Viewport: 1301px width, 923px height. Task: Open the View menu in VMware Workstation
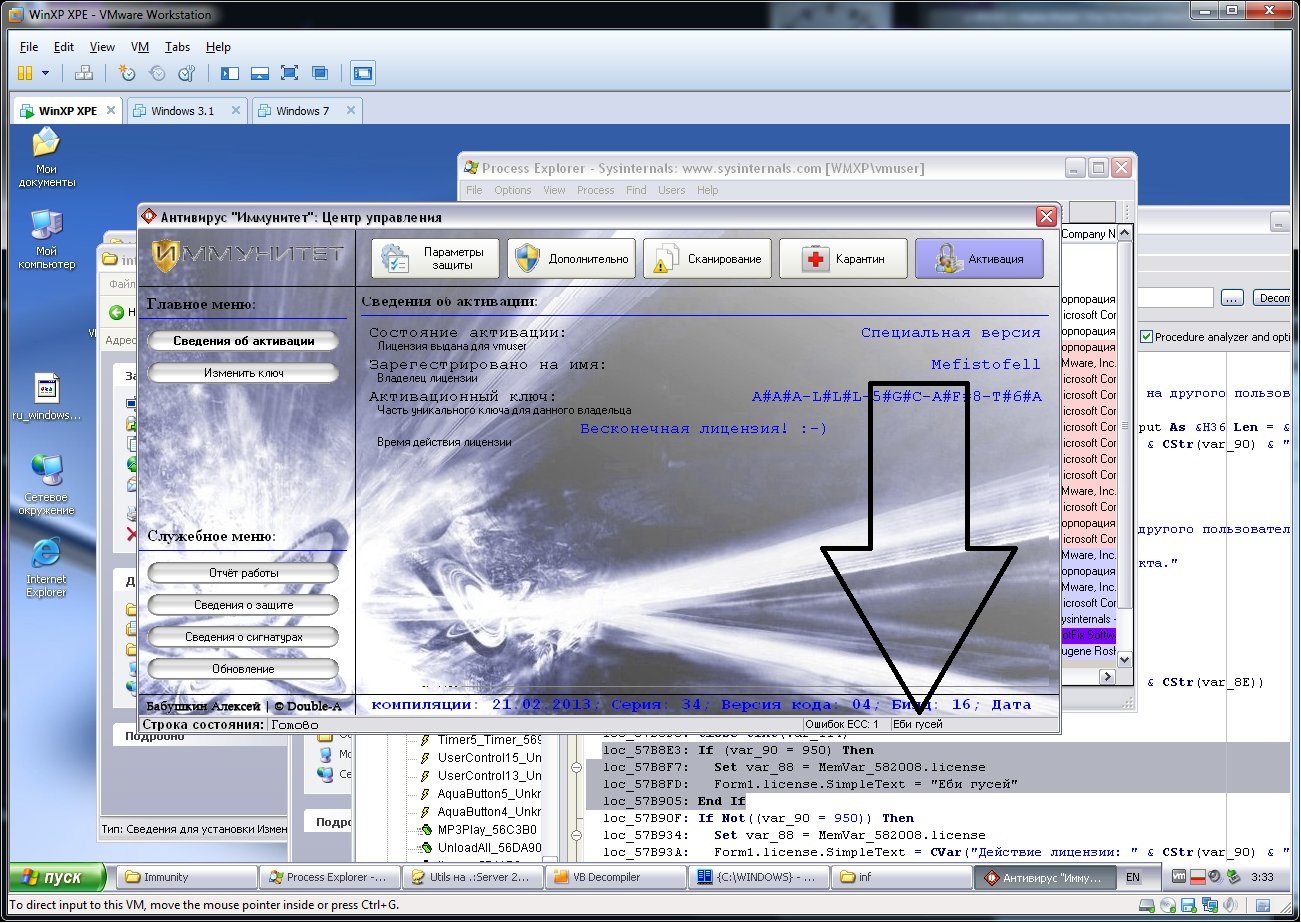click(102, 47)
